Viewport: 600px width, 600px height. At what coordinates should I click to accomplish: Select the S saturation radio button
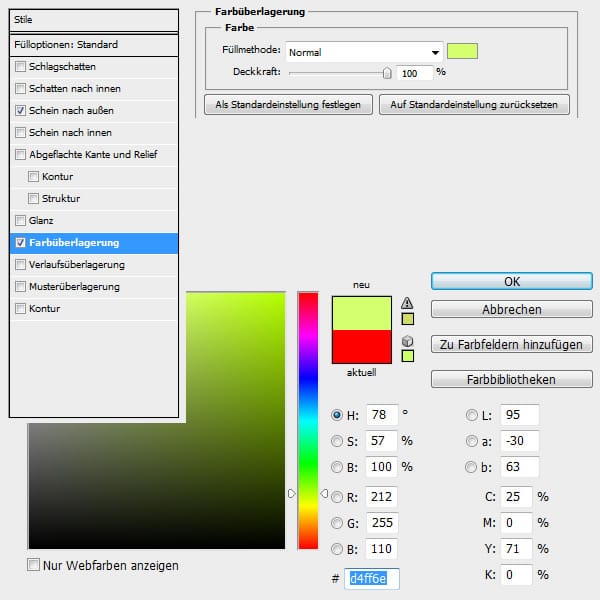point(337,441)
